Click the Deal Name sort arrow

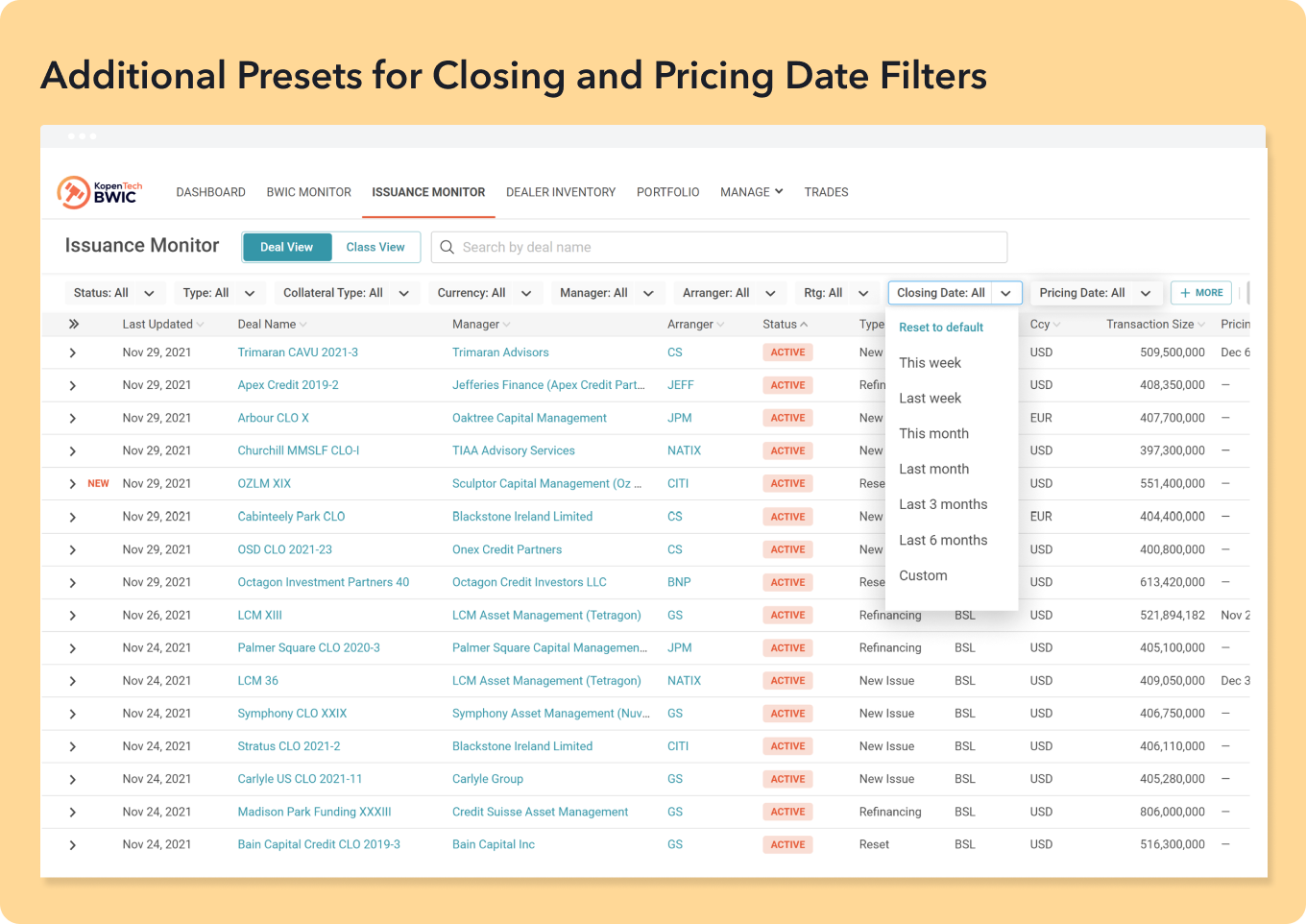click(303, 325)
